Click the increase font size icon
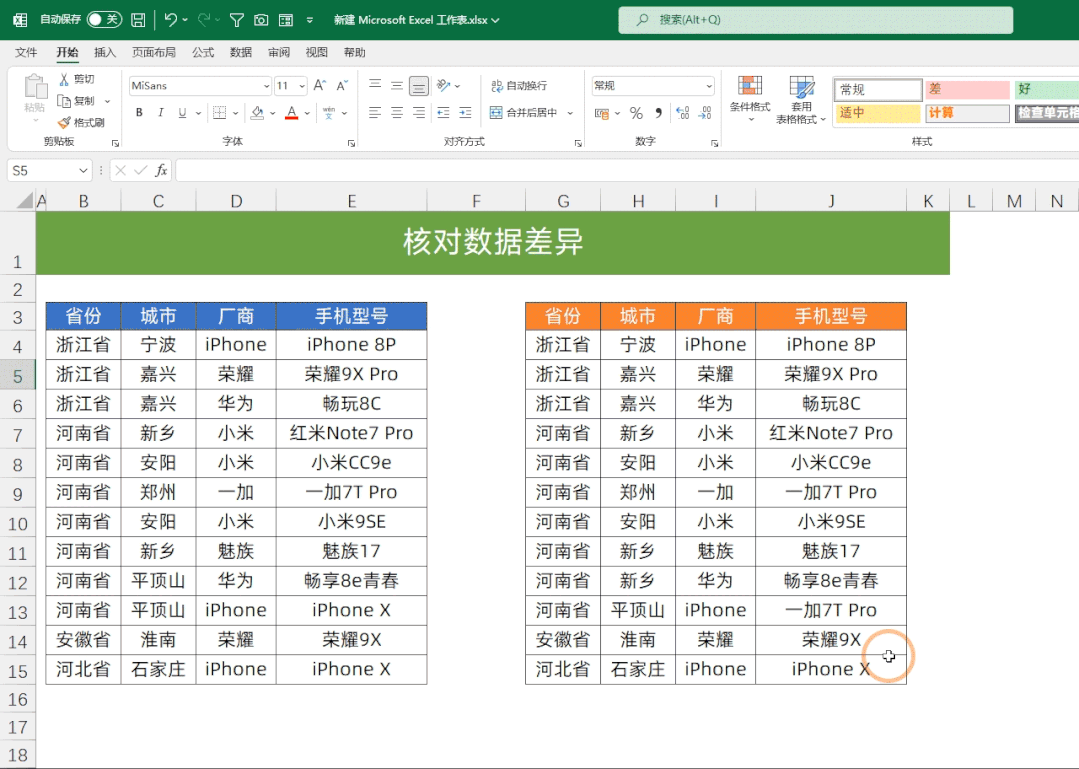The width and height of the screenshot is (1079, 769). (x=320, y=85)
